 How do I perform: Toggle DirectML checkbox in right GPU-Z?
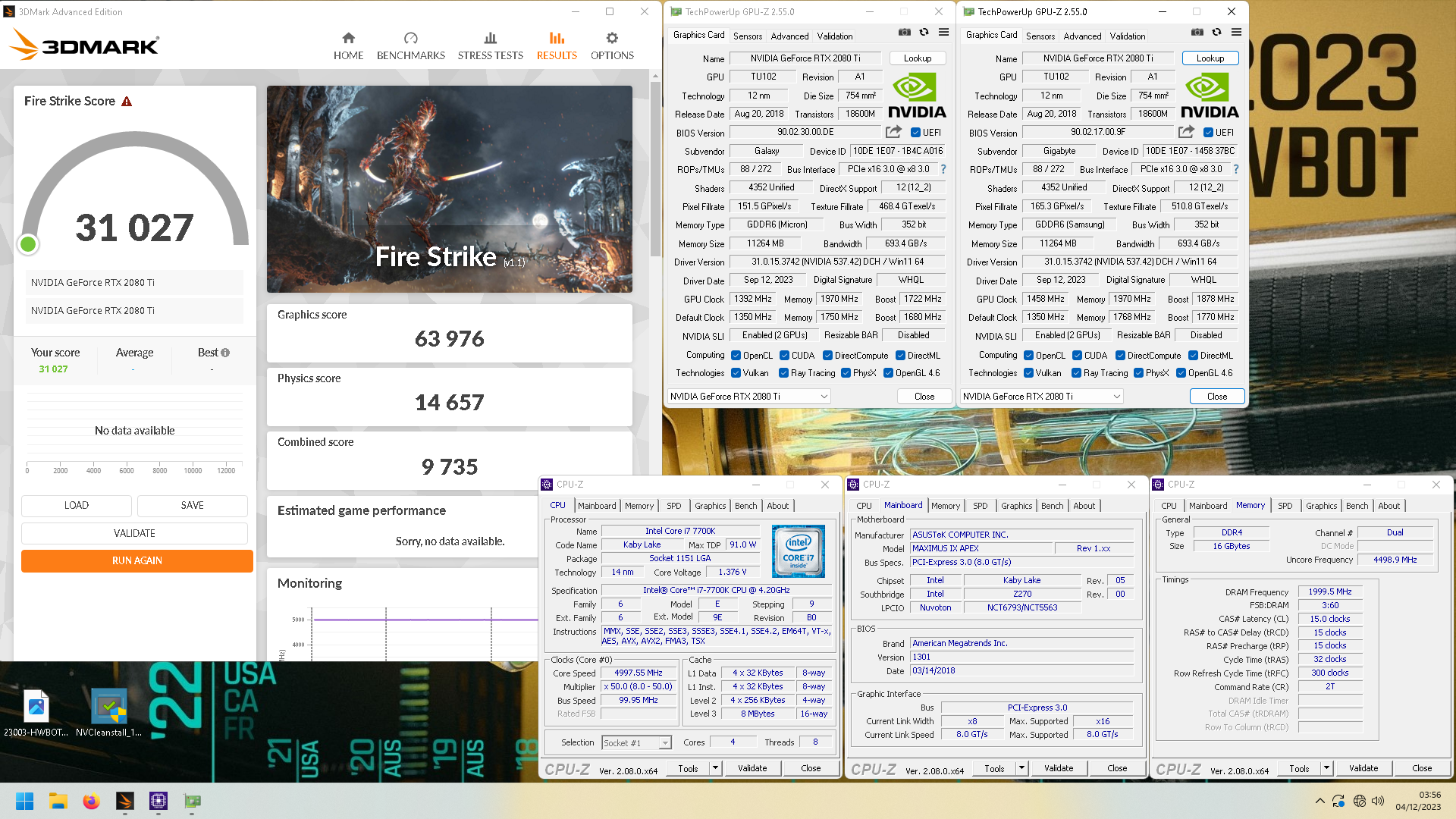tap(1193, 356)
